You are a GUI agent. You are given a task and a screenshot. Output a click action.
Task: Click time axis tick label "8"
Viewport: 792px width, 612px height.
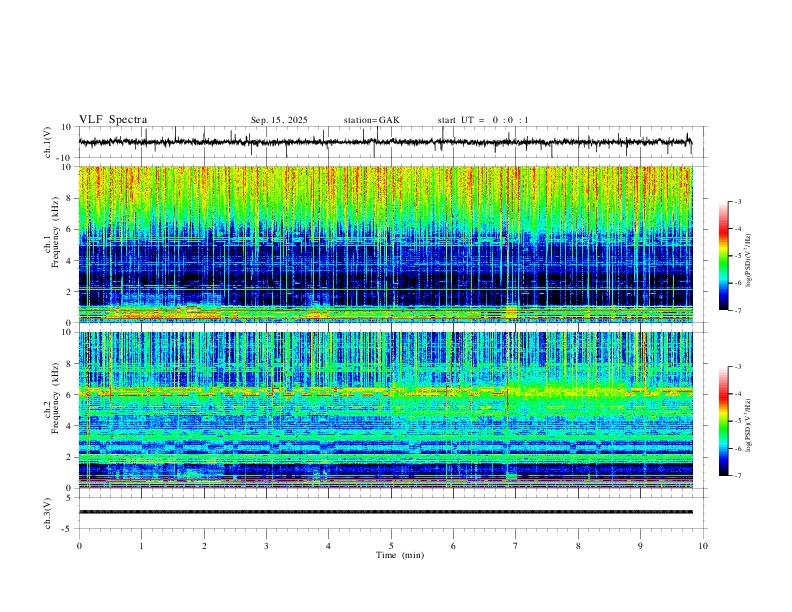(578, 546)
